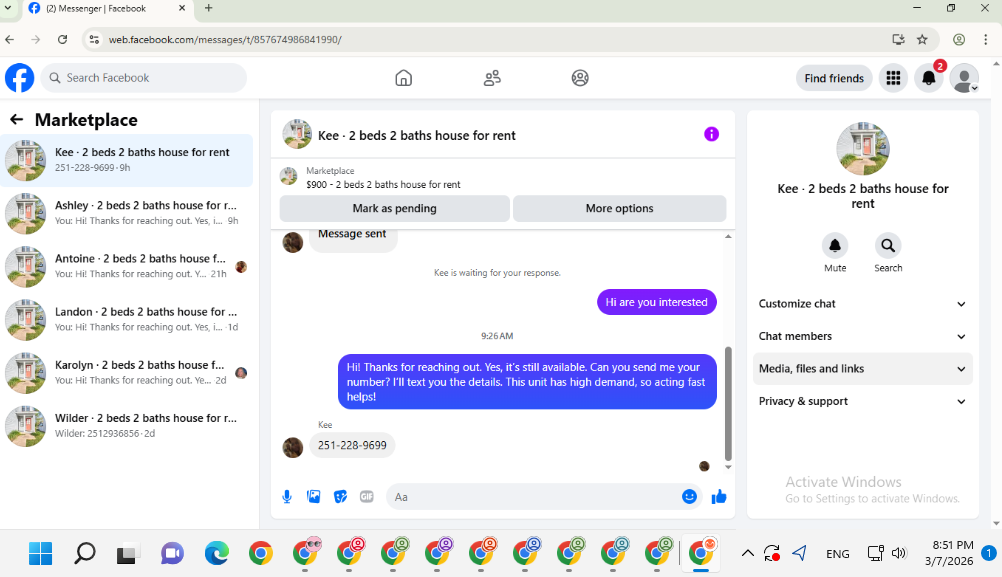1002x577 pixels.
Task: Open Antoine conversation in the list
Action: click(x=127, y=266)
